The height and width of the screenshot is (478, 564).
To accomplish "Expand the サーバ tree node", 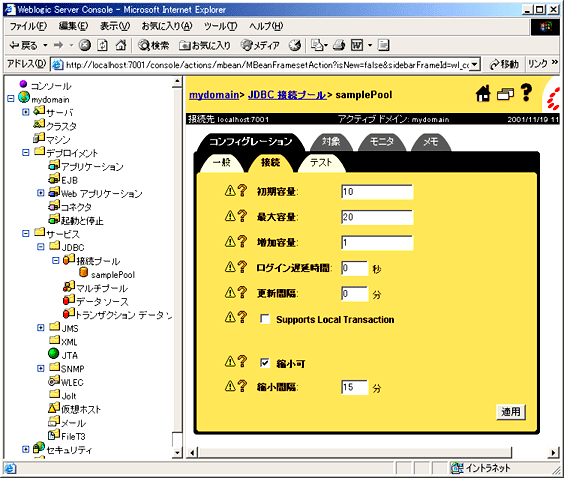I will click(26, 112).
